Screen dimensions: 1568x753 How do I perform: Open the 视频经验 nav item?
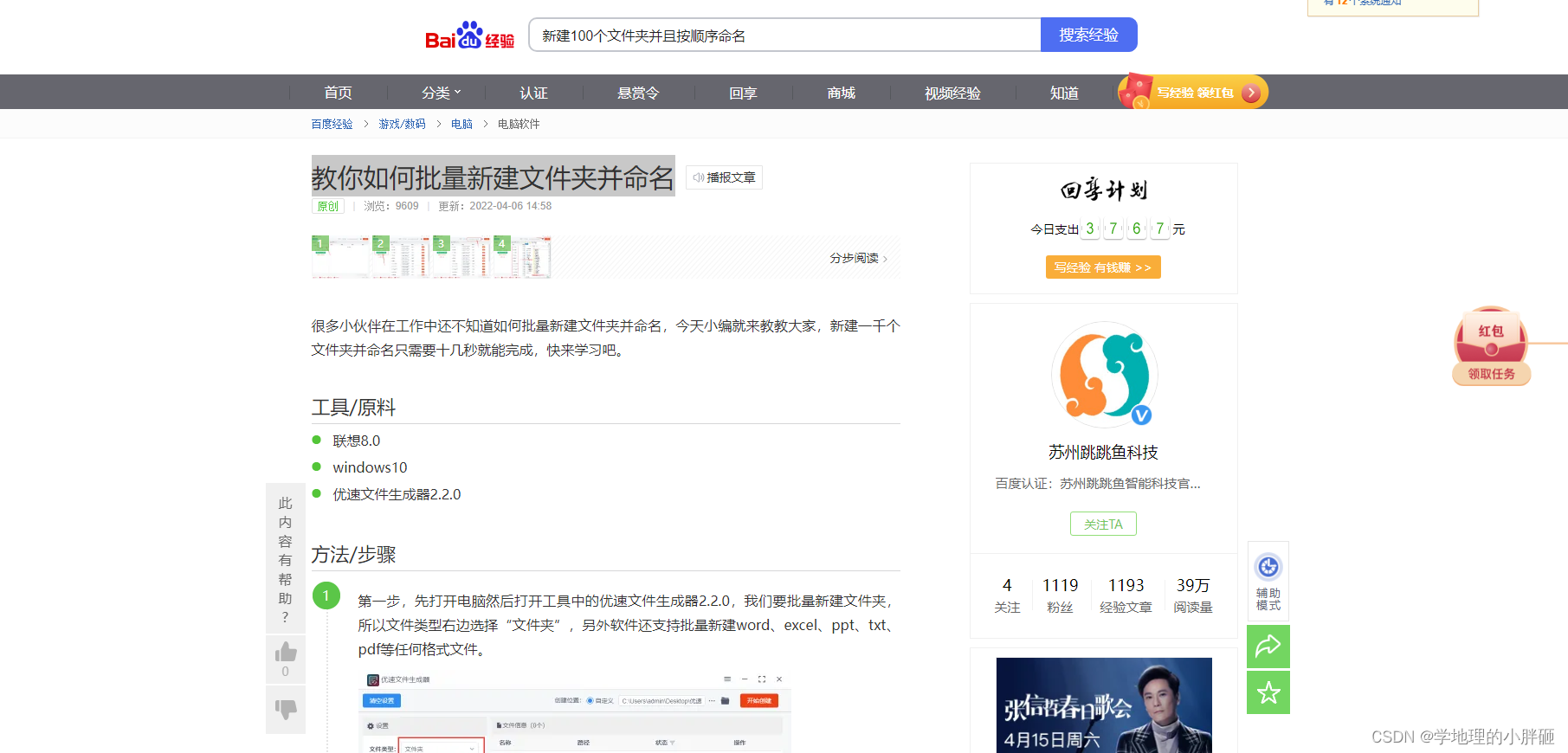952,93
